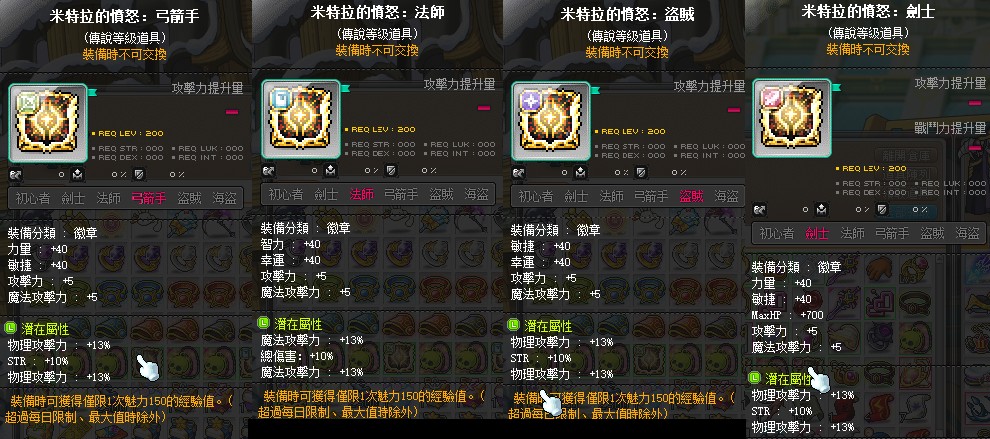
Task: Click the green potential badge in mage tooltip
Action: (x=265, y=323)
